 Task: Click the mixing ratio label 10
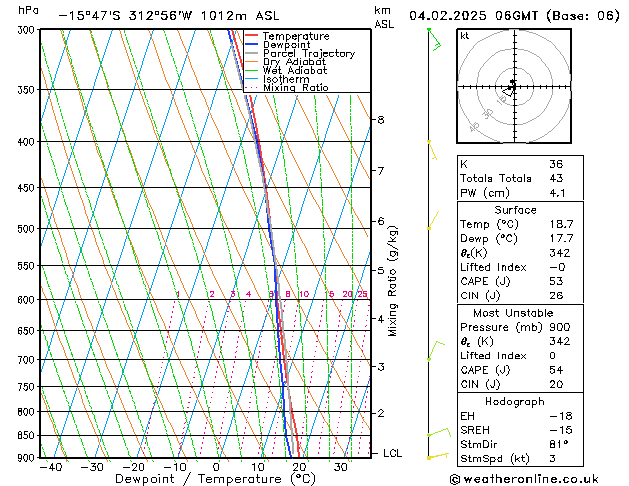point(304,294)
